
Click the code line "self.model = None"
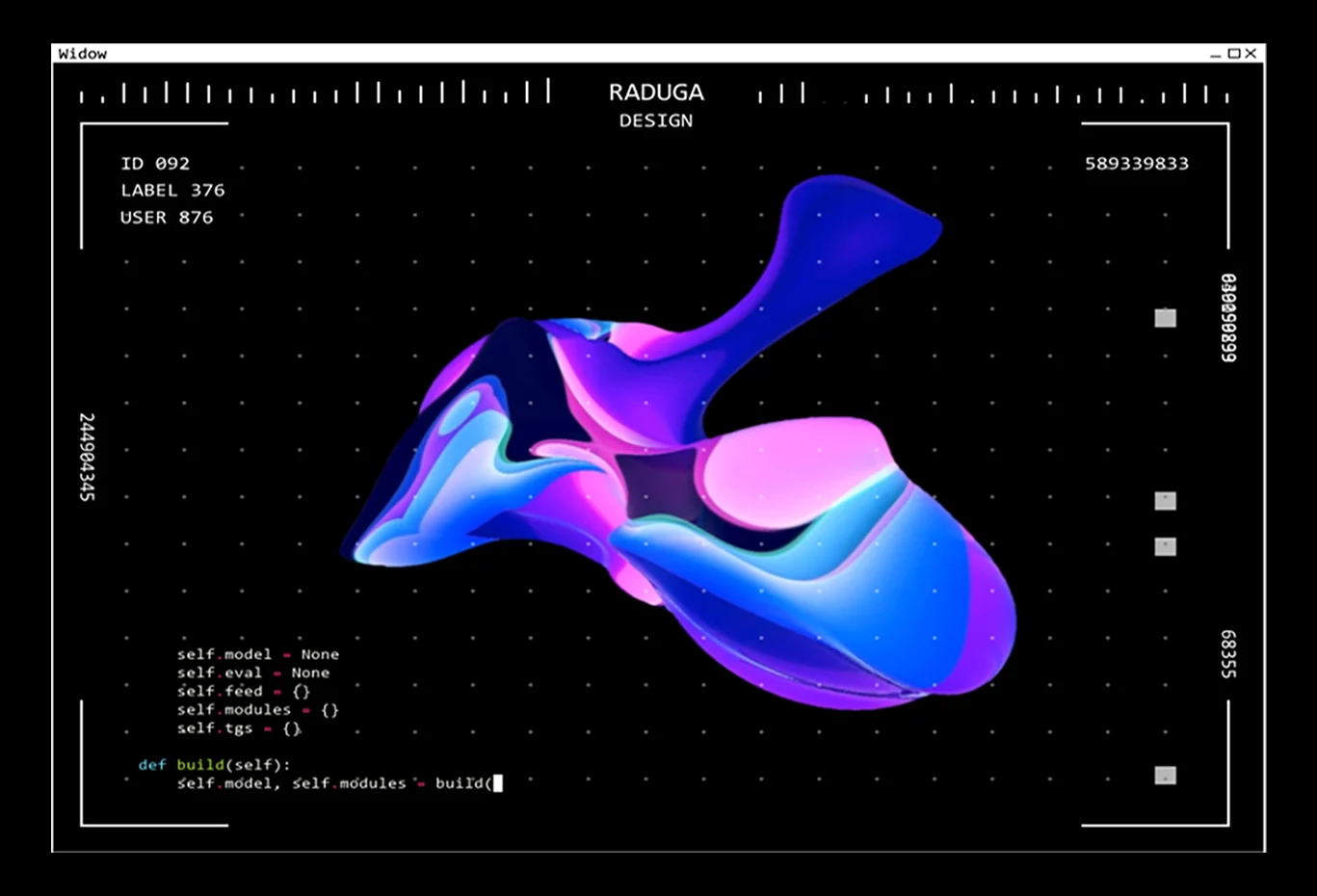click(x=258, y=654)
